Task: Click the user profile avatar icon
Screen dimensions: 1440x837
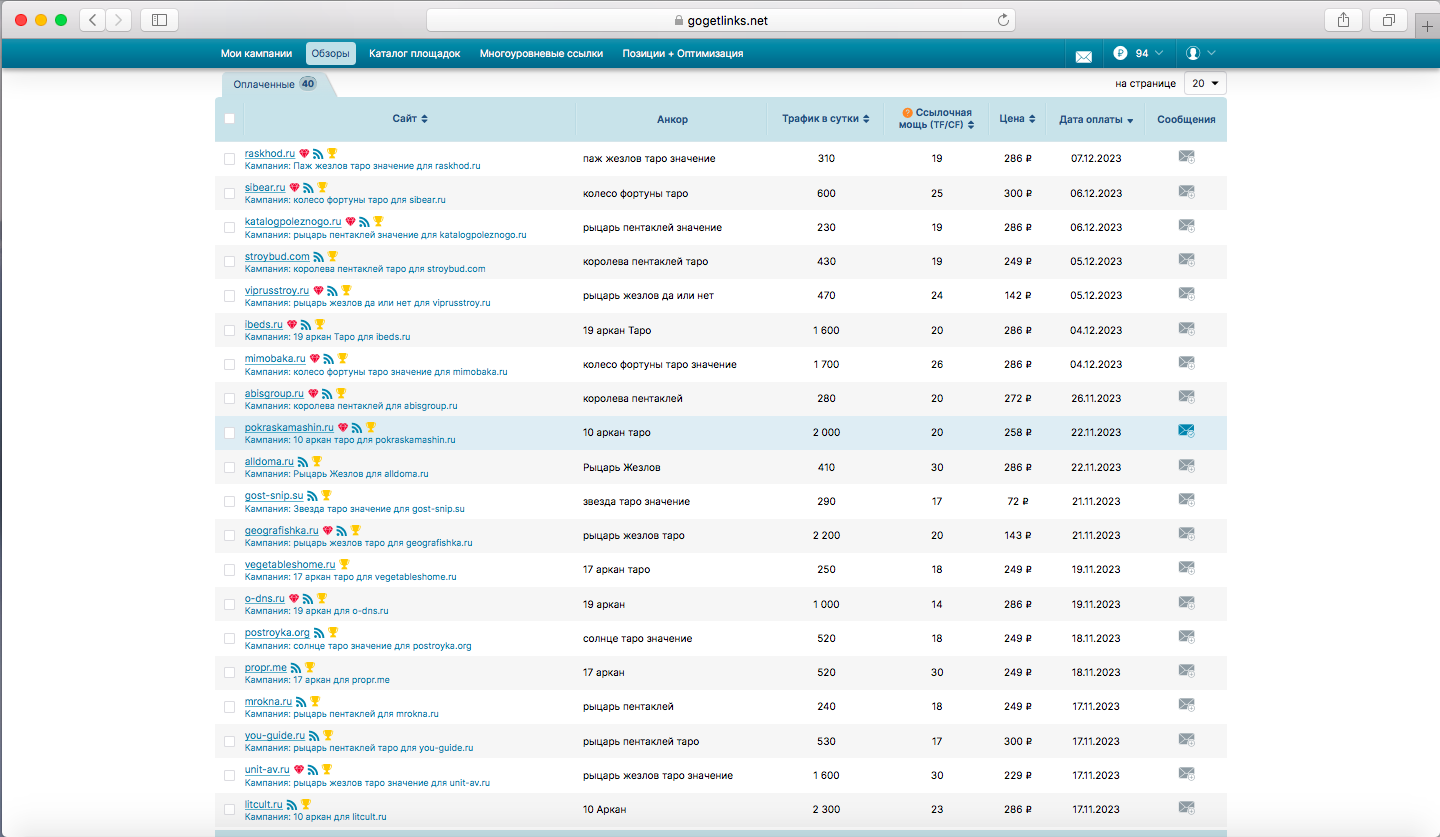Action: pos(1193,53)
